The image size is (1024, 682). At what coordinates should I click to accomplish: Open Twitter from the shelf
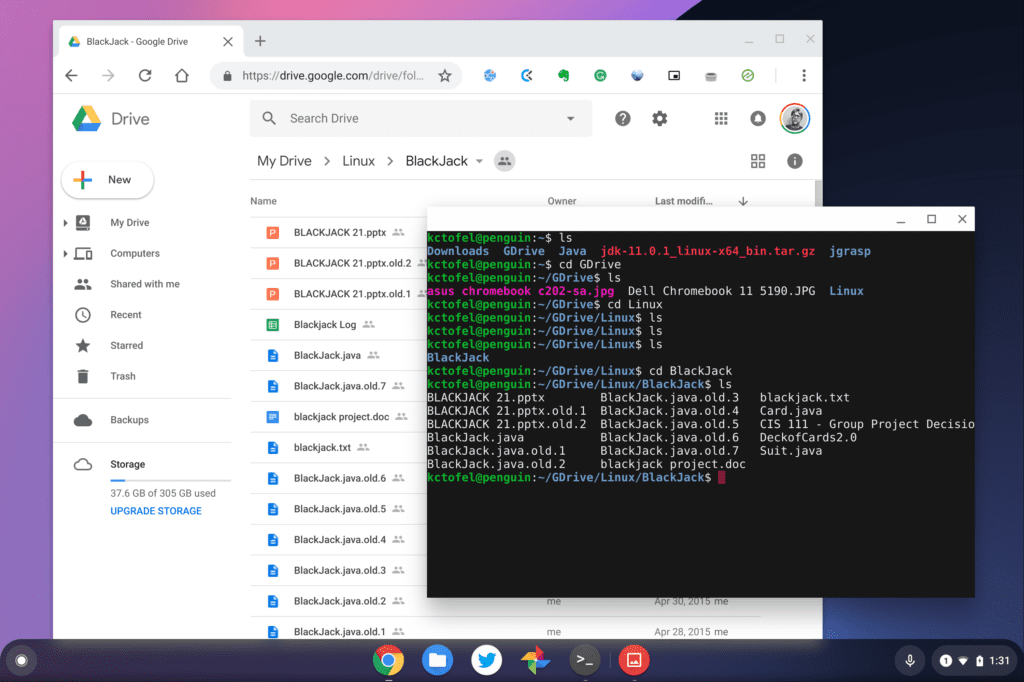tap(487, 660)
